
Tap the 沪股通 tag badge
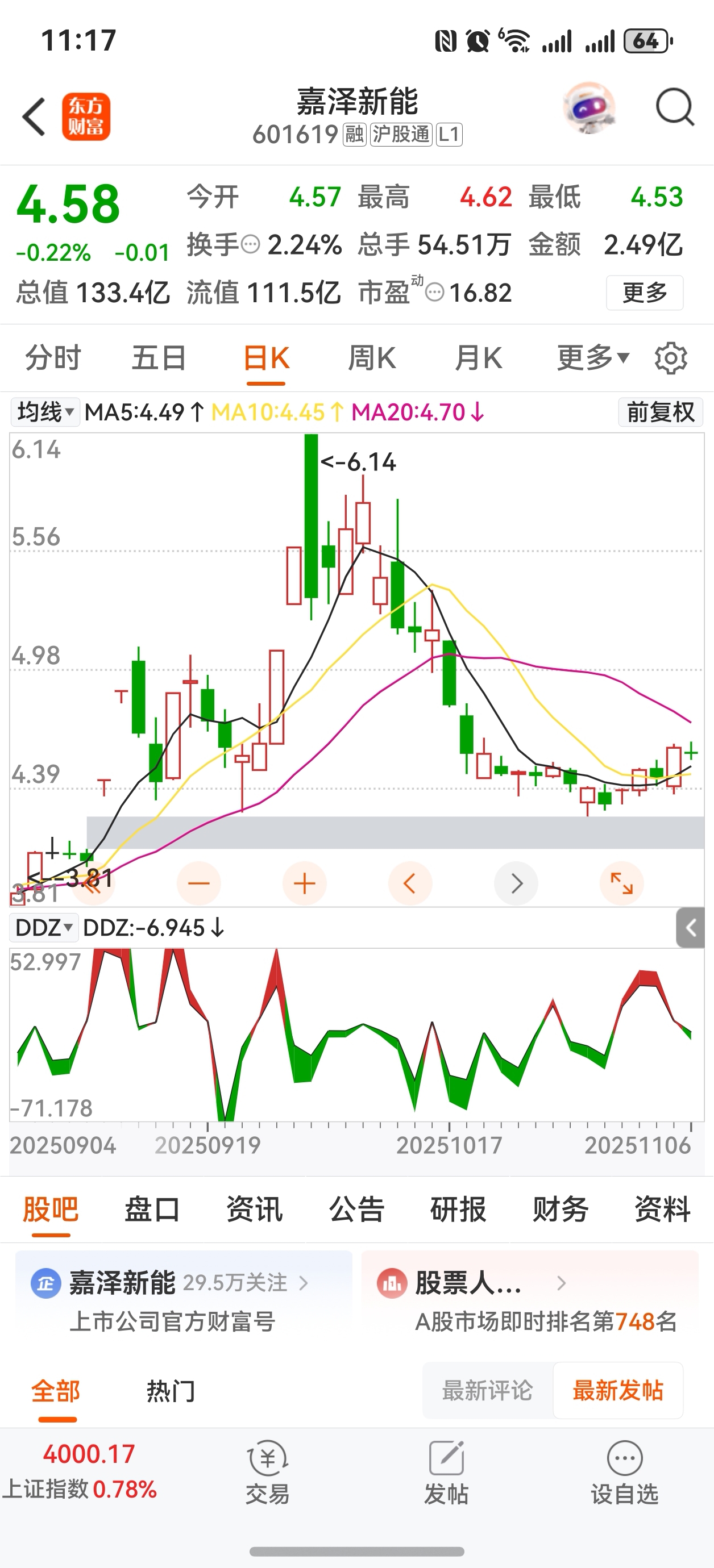point(401,135)
